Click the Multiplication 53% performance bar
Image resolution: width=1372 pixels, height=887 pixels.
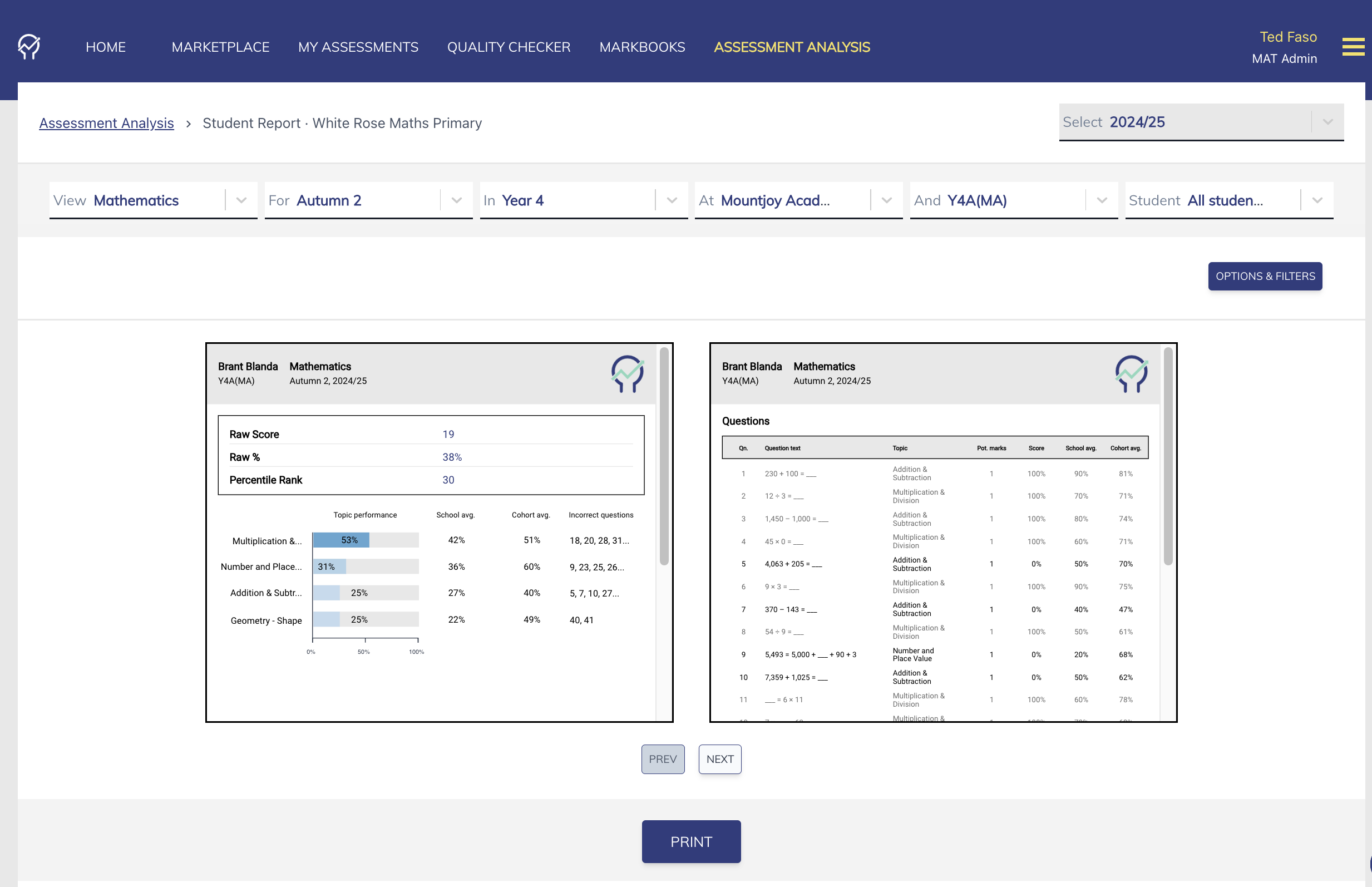[x=341, y=540]
